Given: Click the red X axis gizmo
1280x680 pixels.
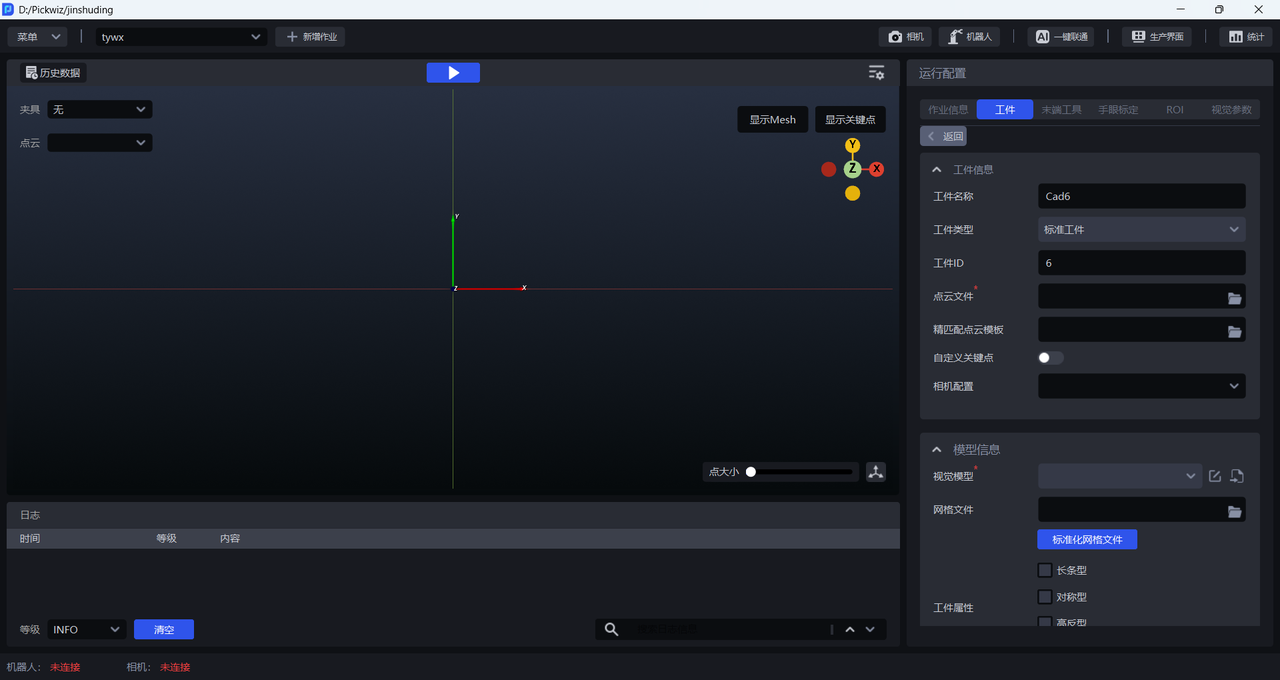Looking at the screenshot, I should click(877, 169).
